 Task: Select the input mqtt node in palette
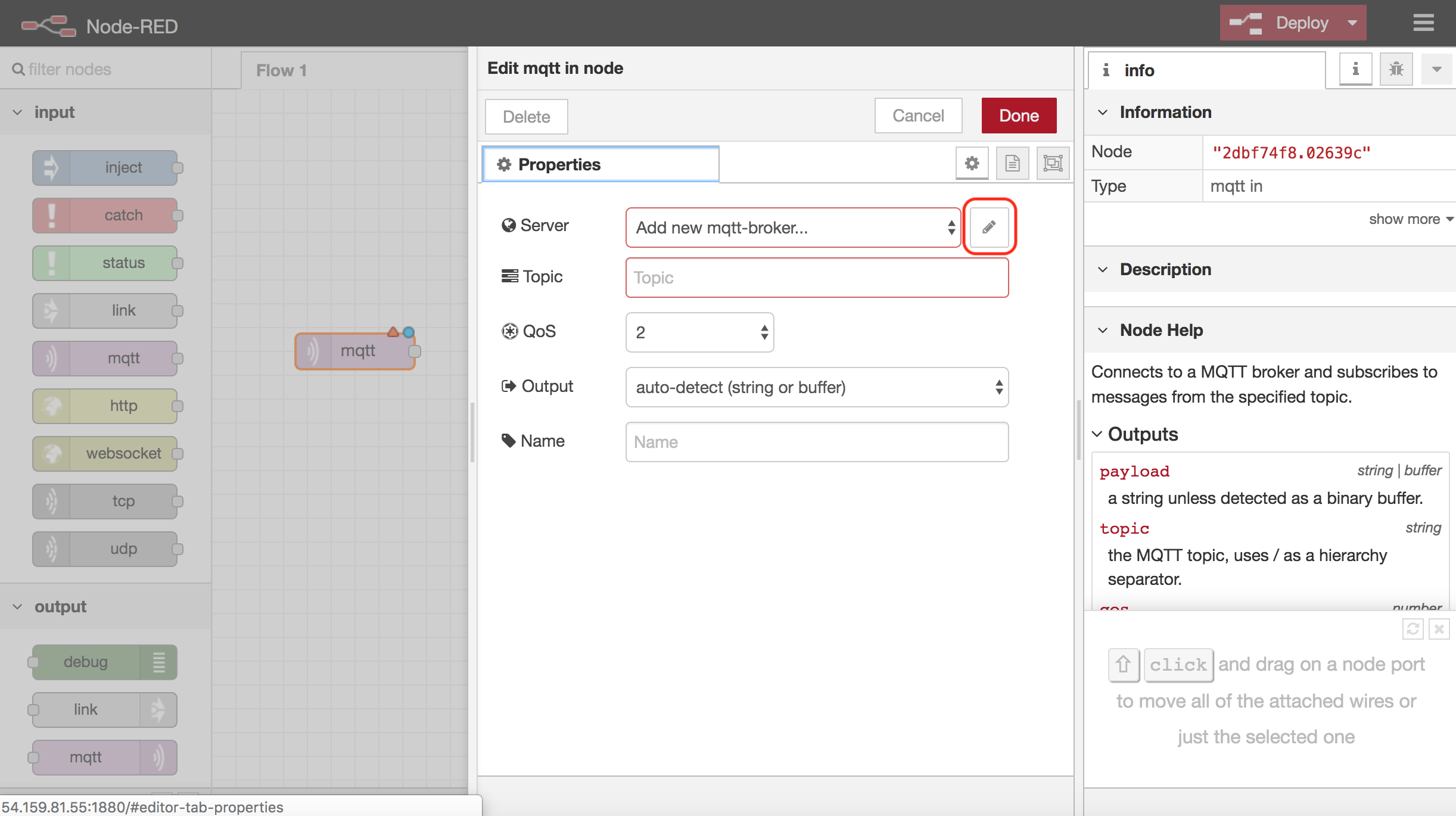coord(105,358)
